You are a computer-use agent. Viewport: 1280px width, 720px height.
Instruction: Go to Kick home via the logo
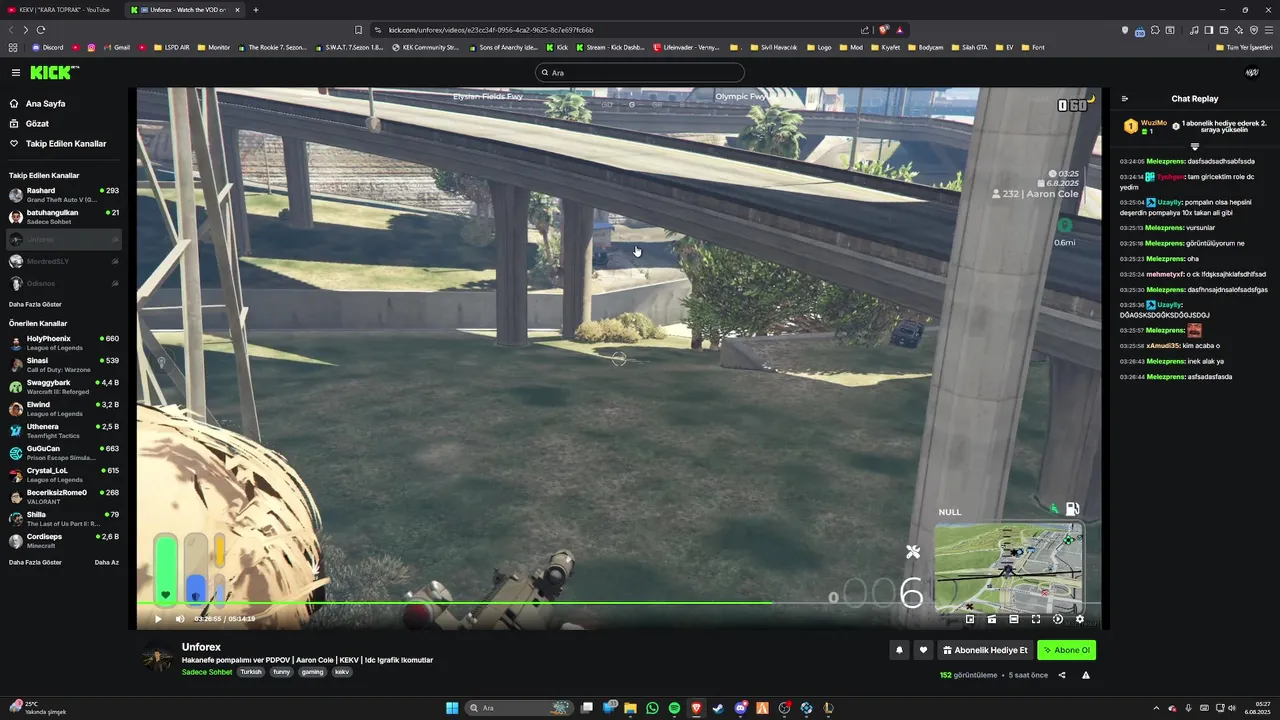point(53,72)
